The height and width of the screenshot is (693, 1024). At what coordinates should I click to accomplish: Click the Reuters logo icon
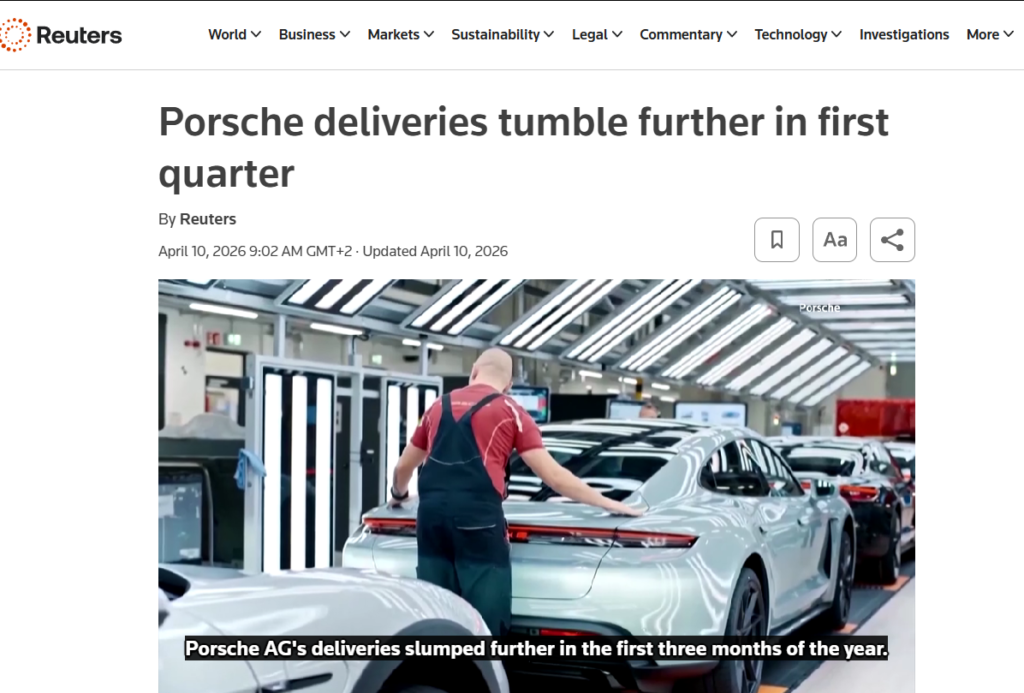pyautogui.click(x=15, y=35)
